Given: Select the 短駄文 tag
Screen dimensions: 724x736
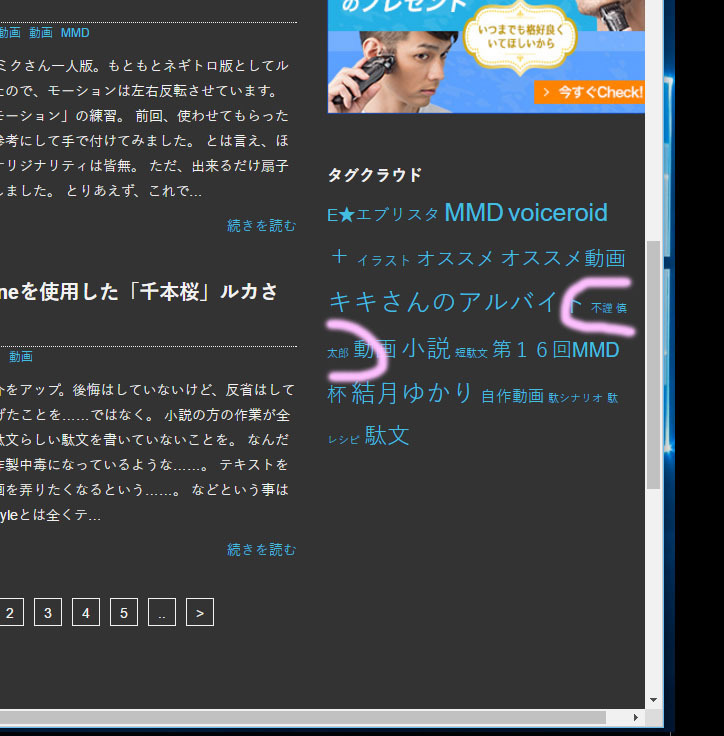Looking at the screenshot, I should point(471,353).
